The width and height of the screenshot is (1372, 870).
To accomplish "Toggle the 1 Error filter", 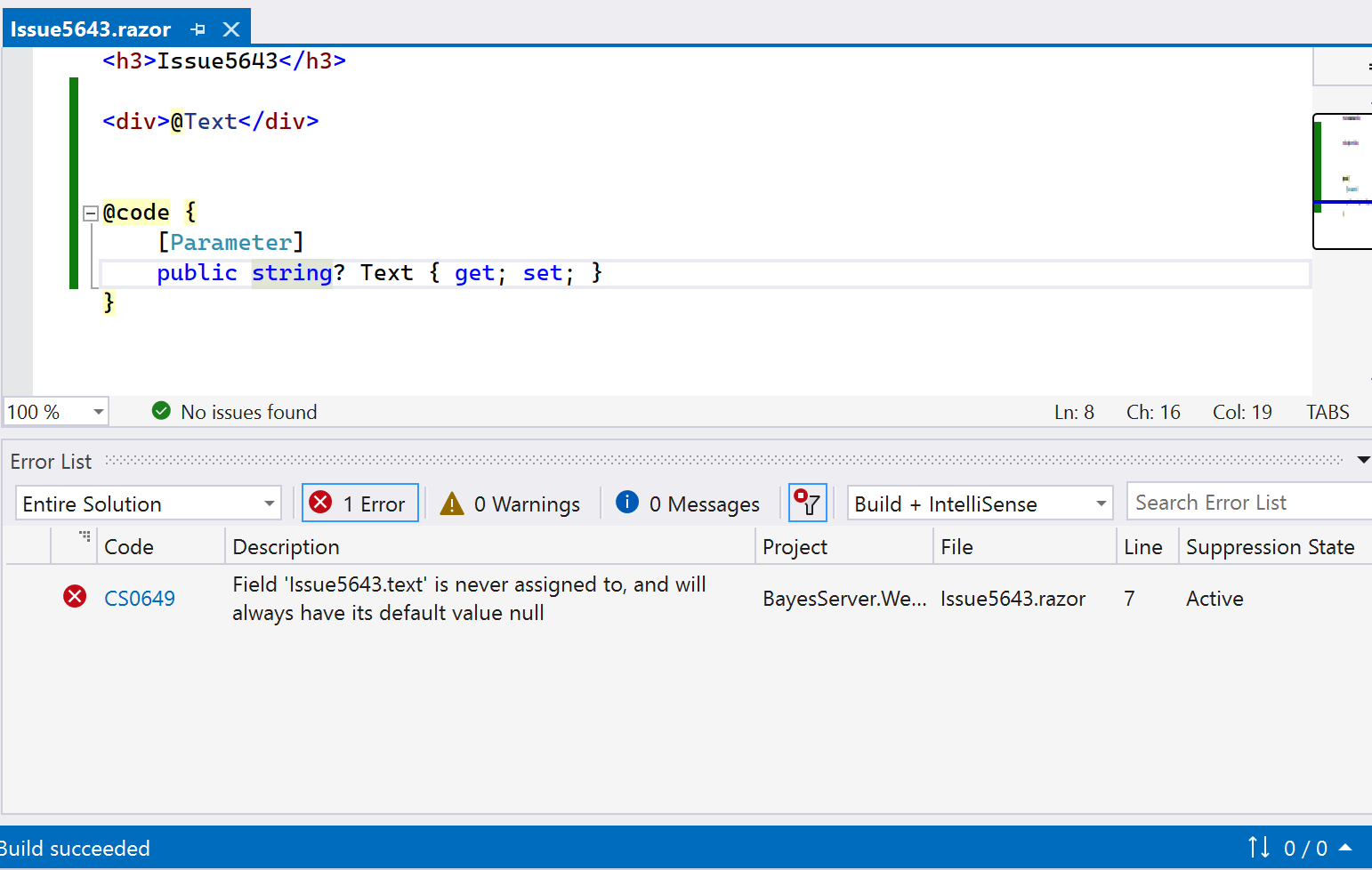I will click(x=360, y=503).
